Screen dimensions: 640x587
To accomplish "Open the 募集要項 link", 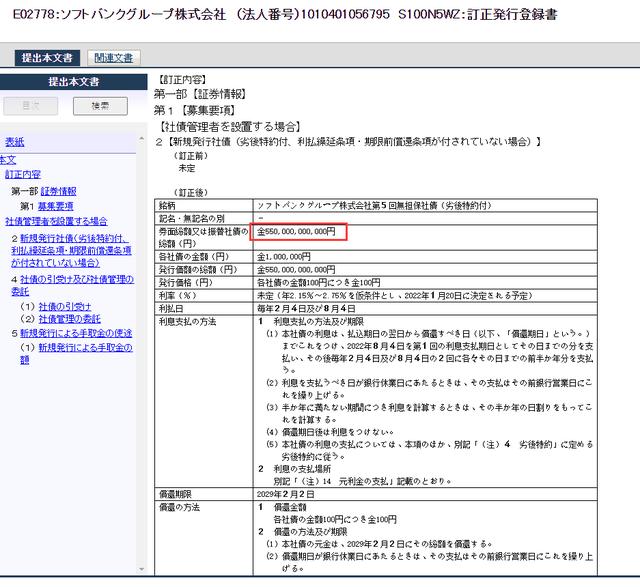I will (56, 206).
